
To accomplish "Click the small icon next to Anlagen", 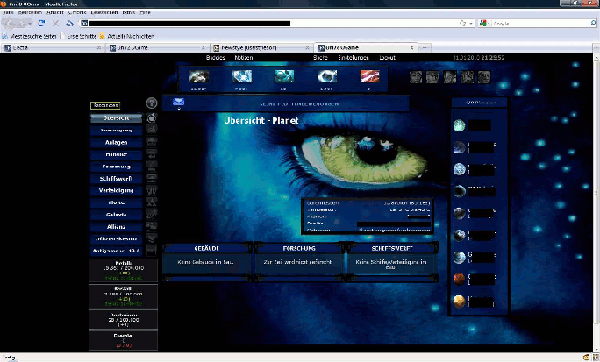I will (x=152, y=142).
